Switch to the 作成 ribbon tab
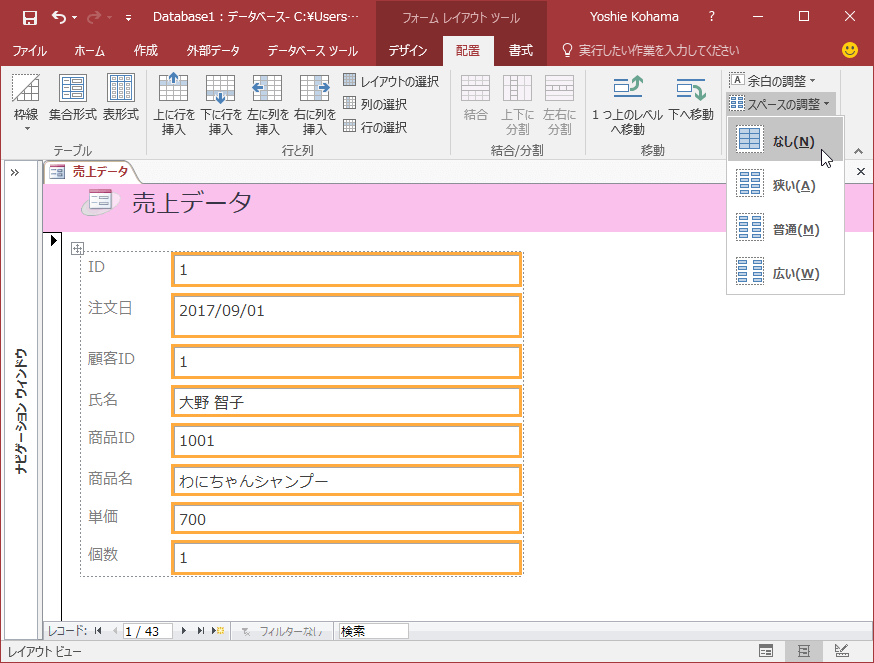This screenshot has height=663, width=874. tap(145, 51)
